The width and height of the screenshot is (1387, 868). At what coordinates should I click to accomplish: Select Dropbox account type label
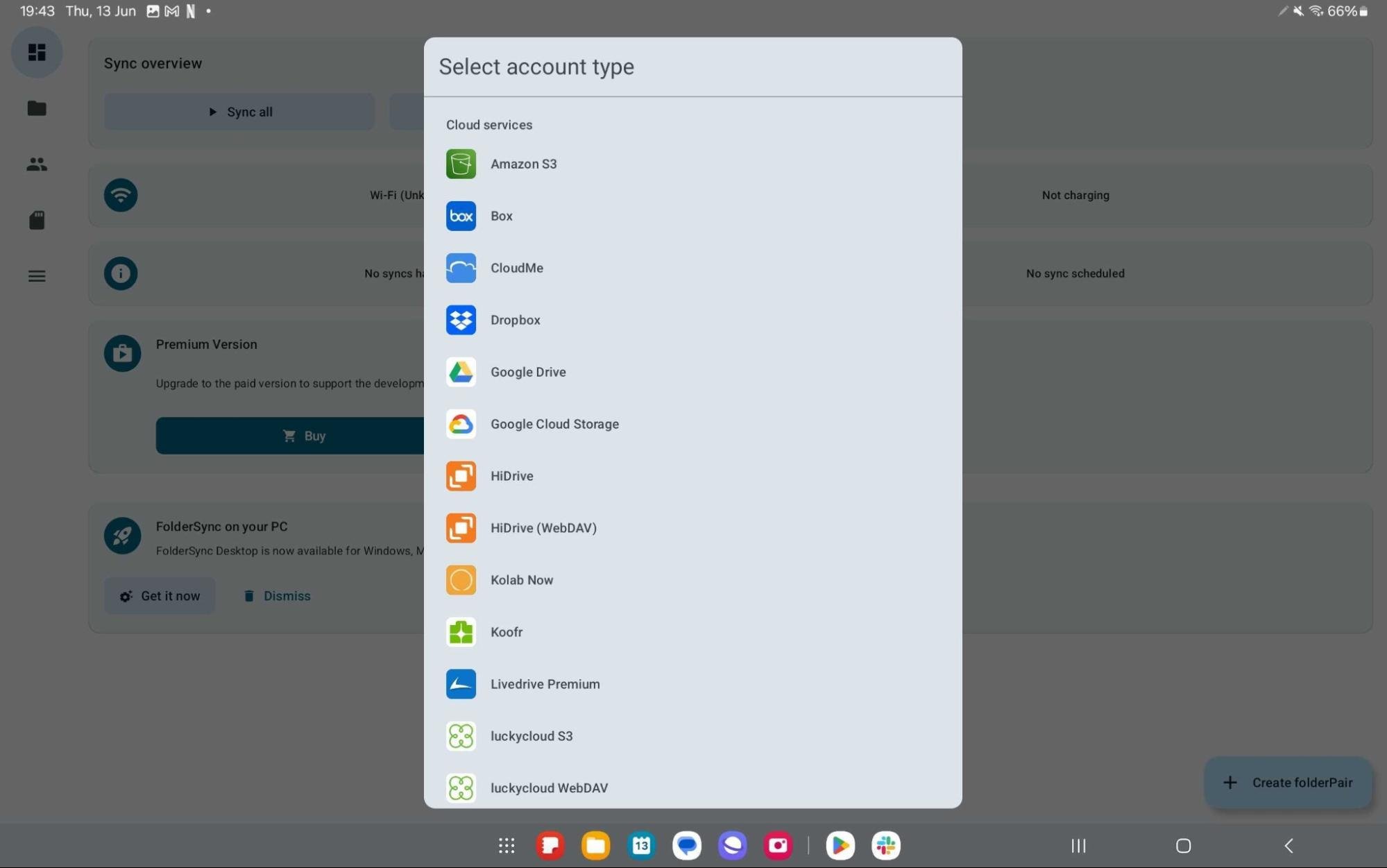(515, 320)
